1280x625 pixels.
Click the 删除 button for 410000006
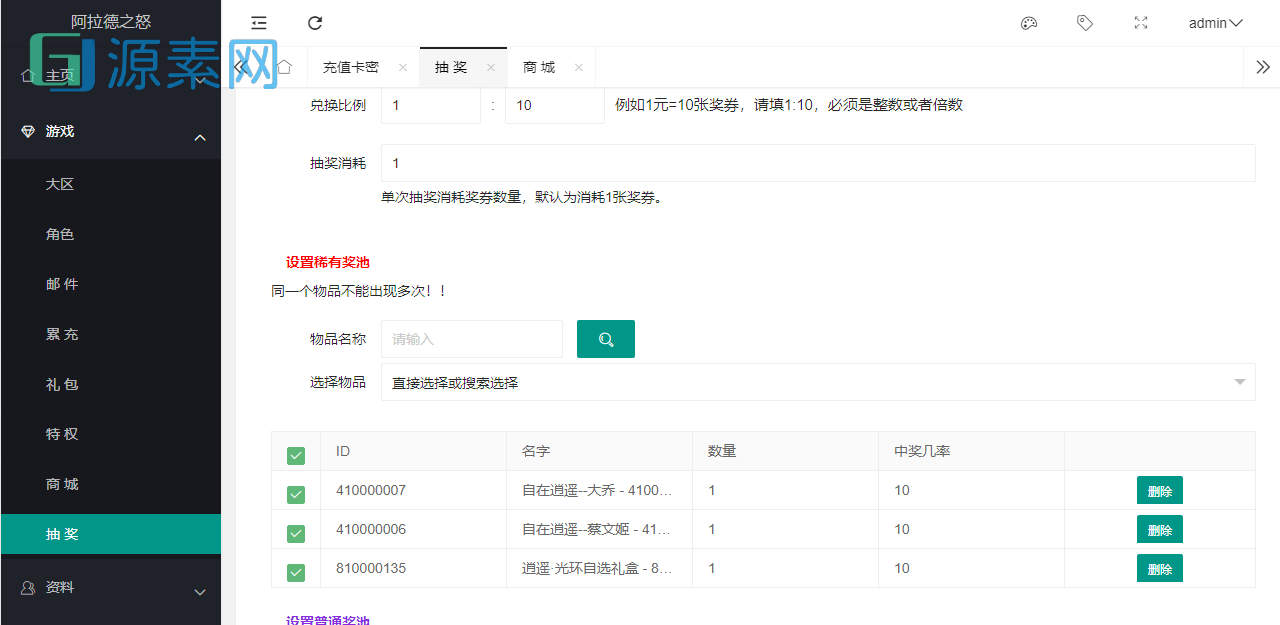(1159, 529)
